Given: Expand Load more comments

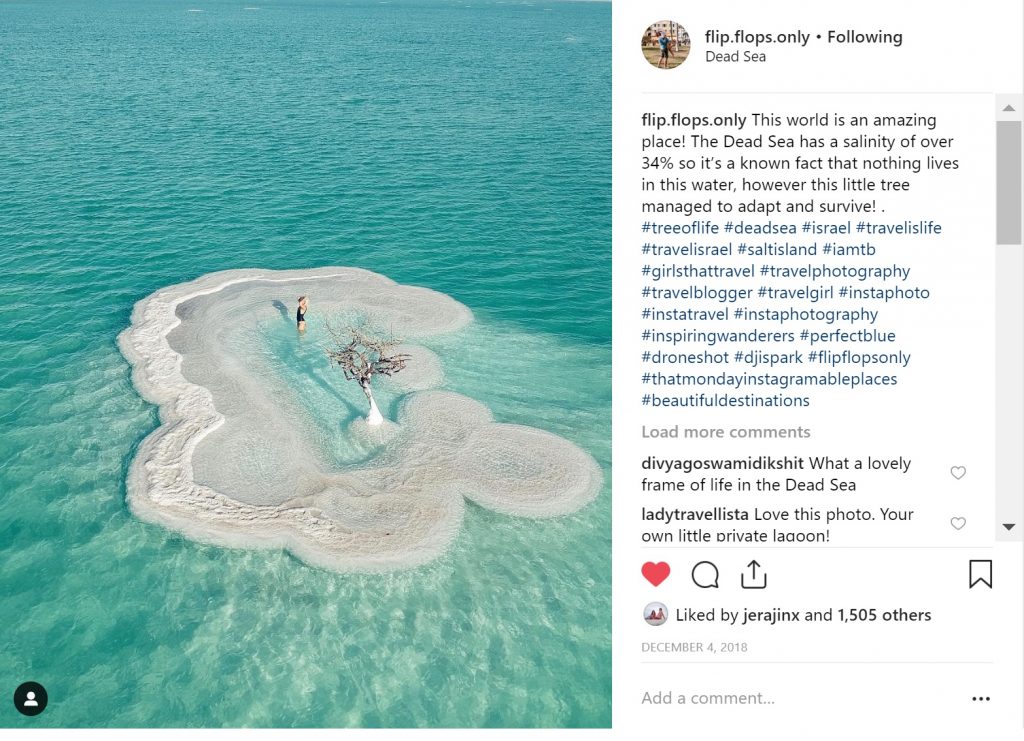Looking at the screenshot, I should point(725,432).
